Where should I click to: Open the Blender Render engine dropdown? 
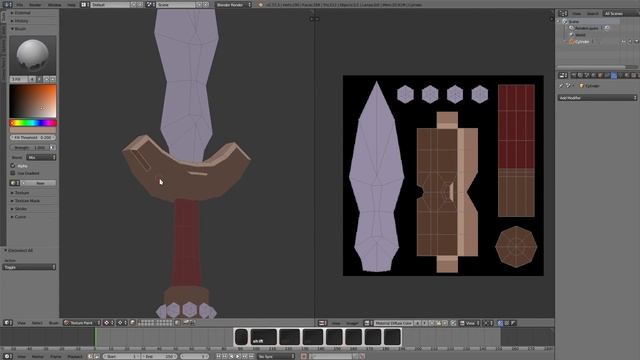(233, 4)
